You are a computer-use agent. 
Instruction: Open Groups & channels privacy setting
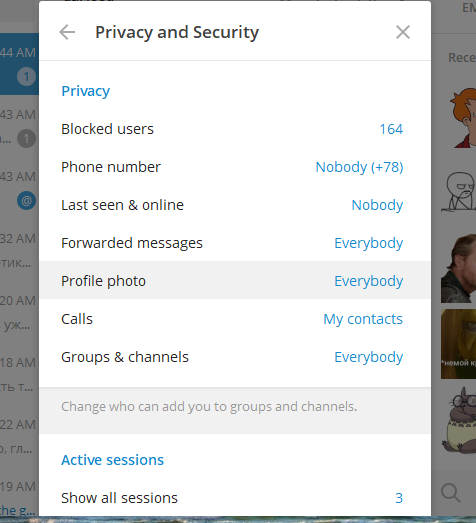235,357
